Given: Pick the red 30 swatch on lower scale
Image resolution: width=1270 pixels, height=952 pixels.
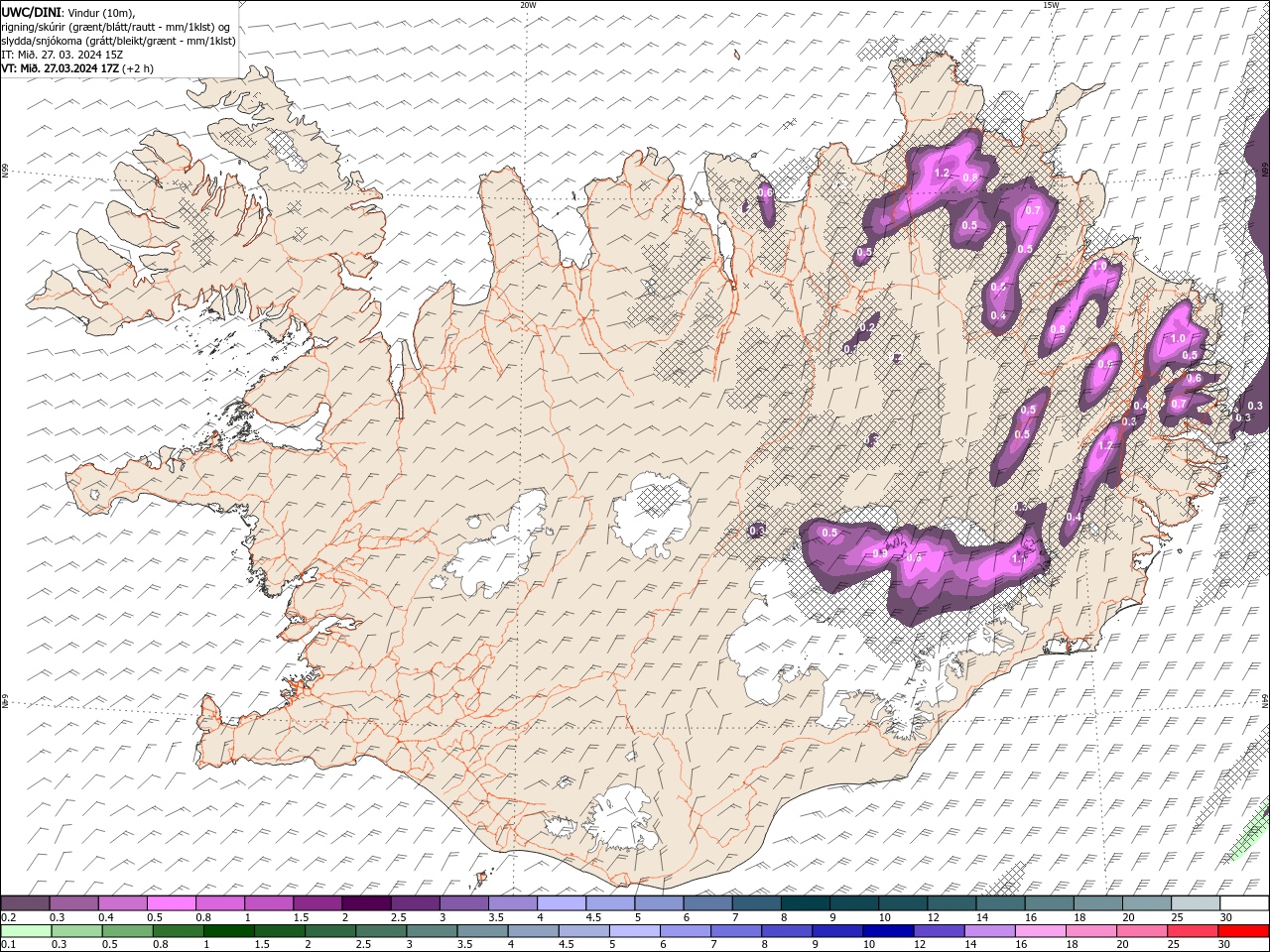Looking at the screenshot, I should (x=1243, y=931).
